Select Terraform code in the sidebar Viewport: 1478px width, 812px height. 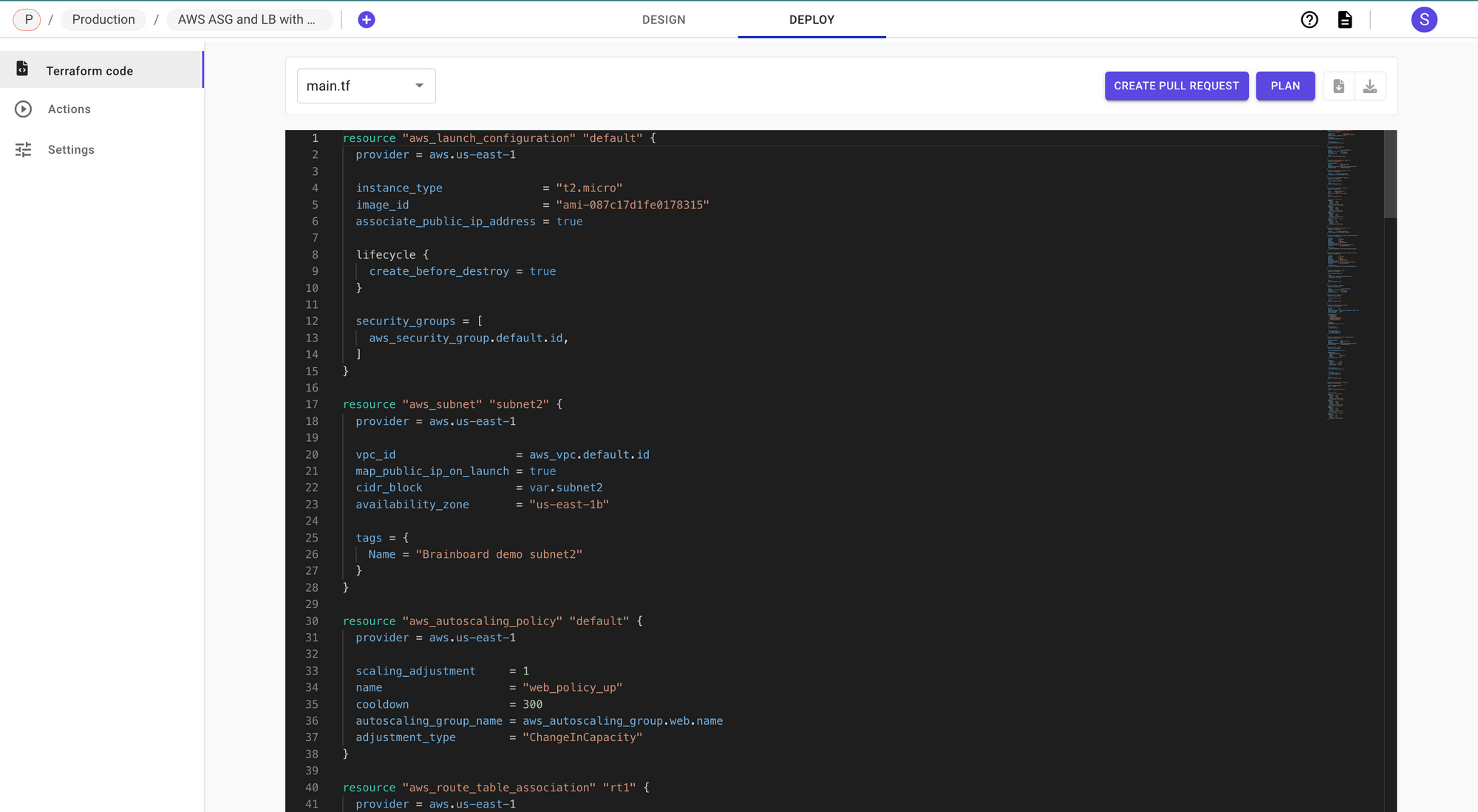[89, 70]
